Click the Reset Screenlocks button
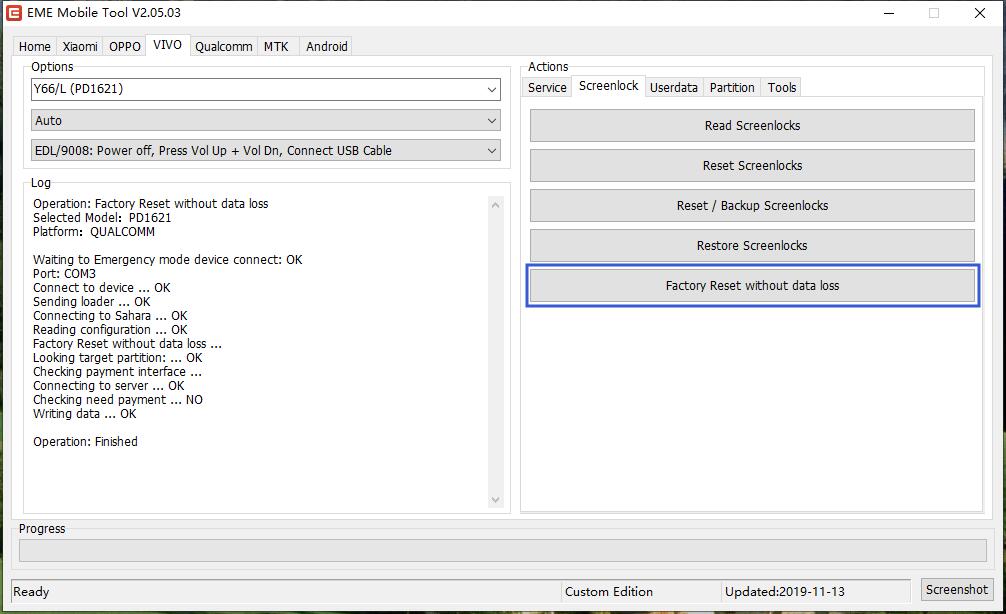This screenshot has width=1006, height=614. pos(752,166)
